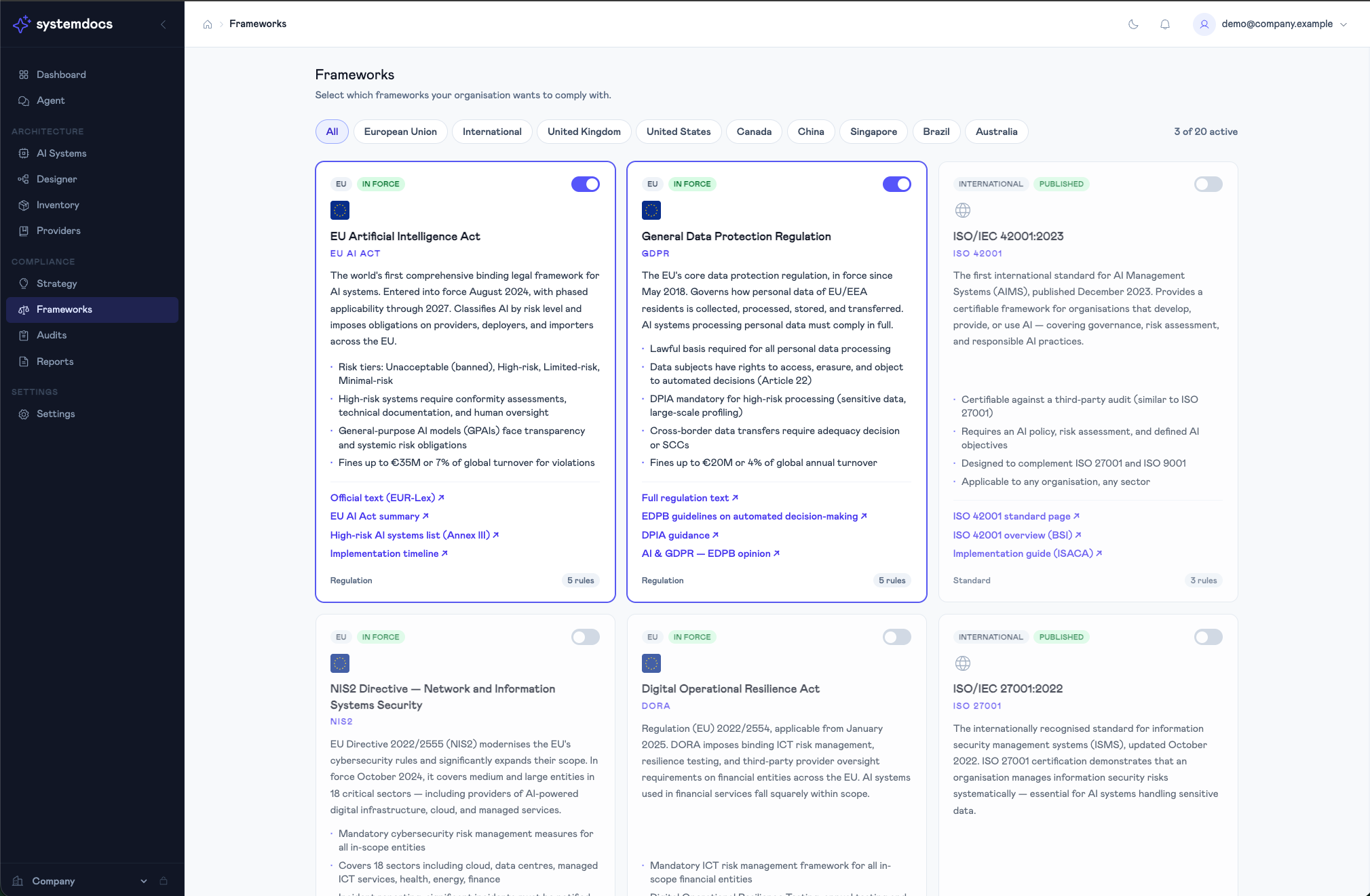
Task: Open the Implementation guide (ISACA) link
Action: click(x=1027, y=553)
